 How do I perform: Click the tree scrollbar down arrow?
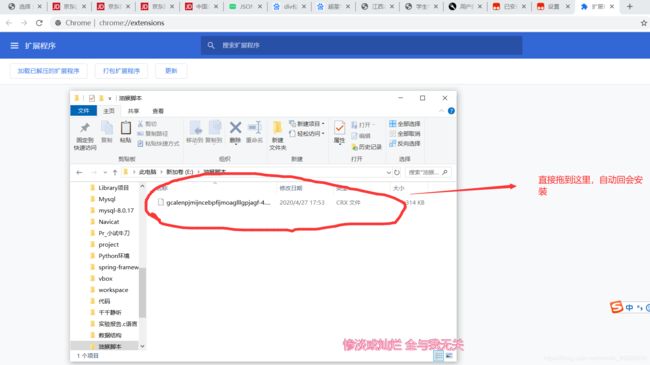coord(142,346)
